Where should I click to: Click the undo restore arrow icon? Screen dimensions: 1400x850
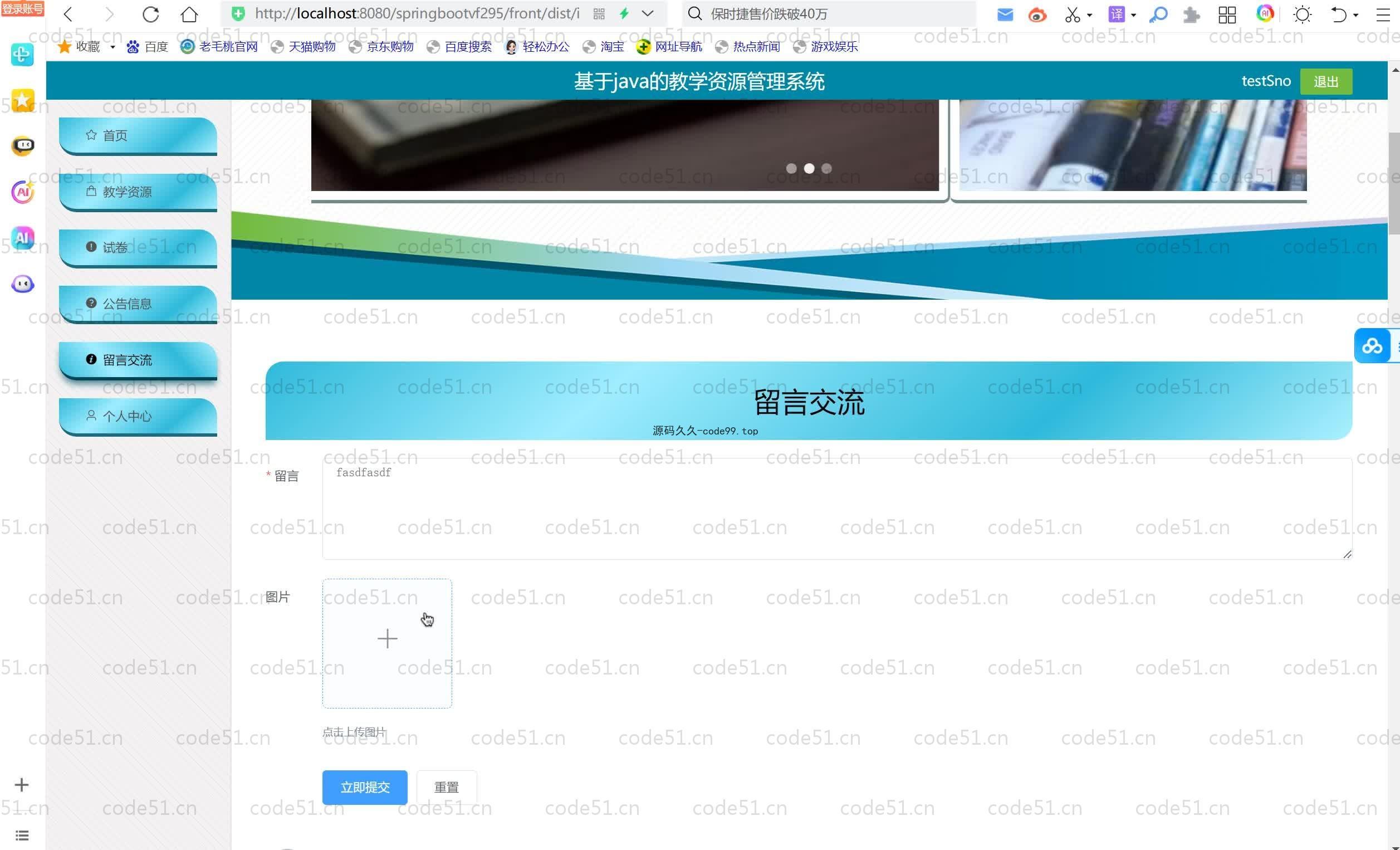(1339, 14)
